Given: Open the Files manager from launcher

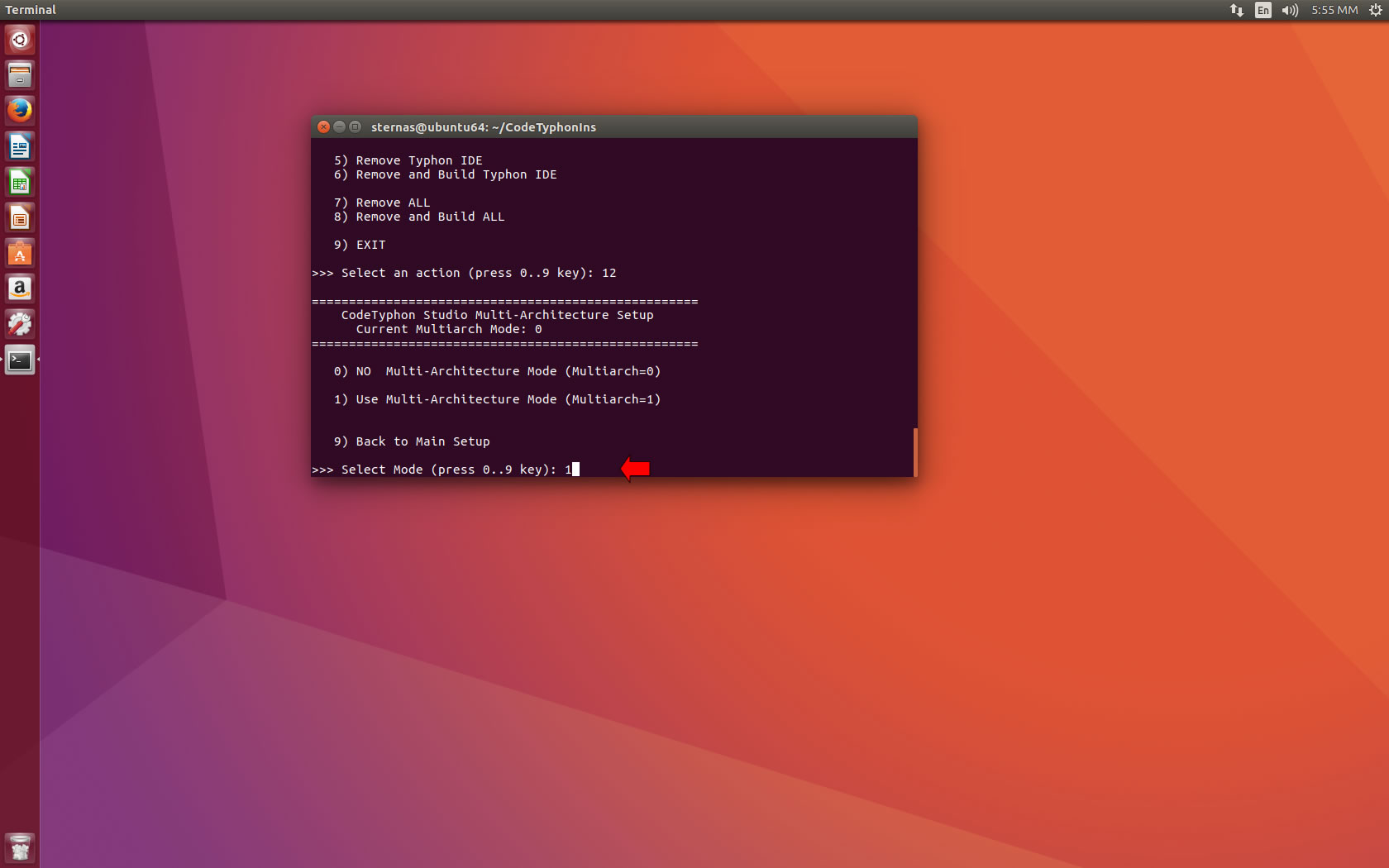Looking at the screenshot, I should pos(20,75).
